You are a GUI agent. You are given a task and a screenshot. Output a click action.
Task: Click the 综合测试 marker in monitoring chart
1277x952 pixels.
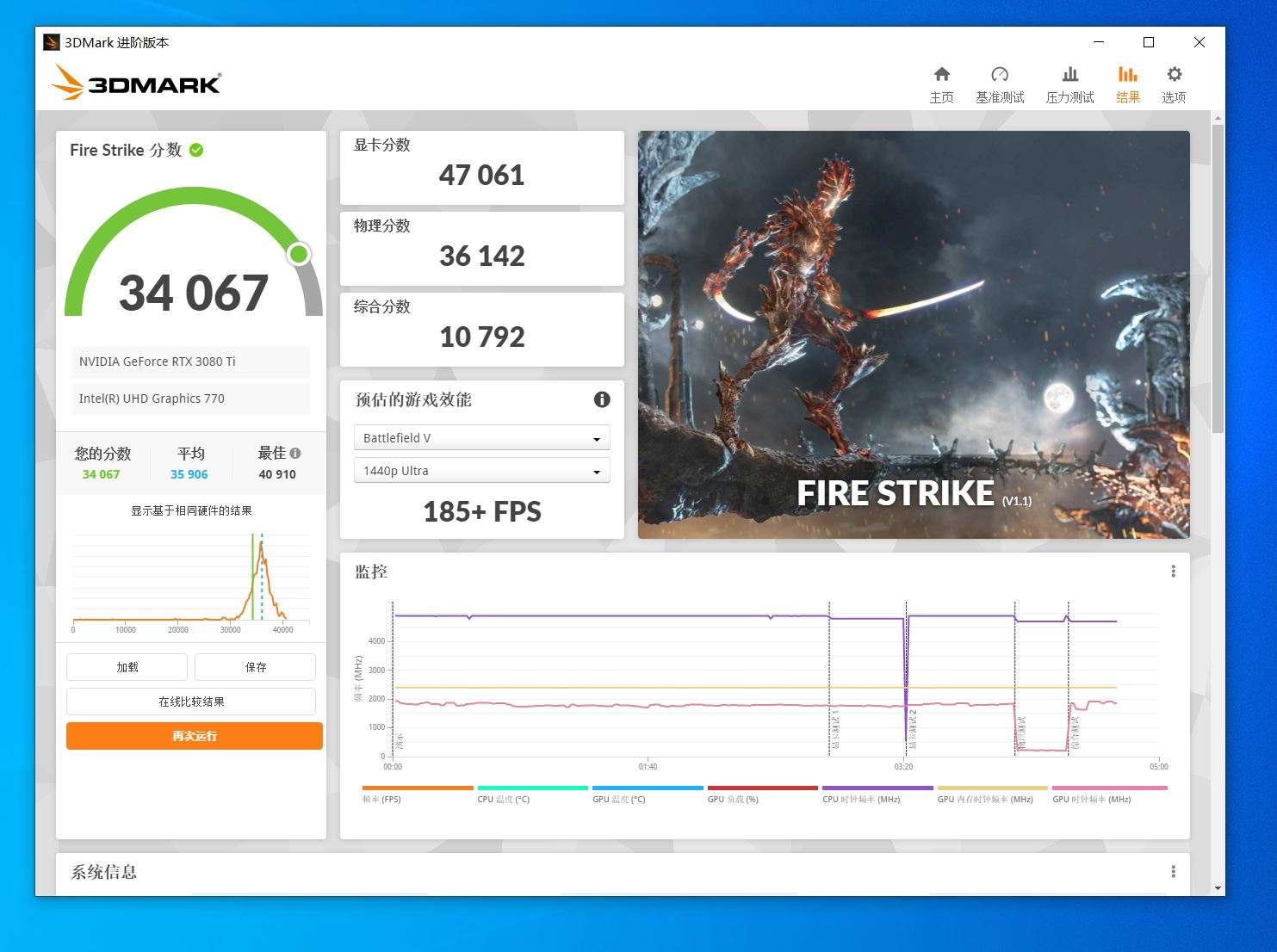(1075, 733)
